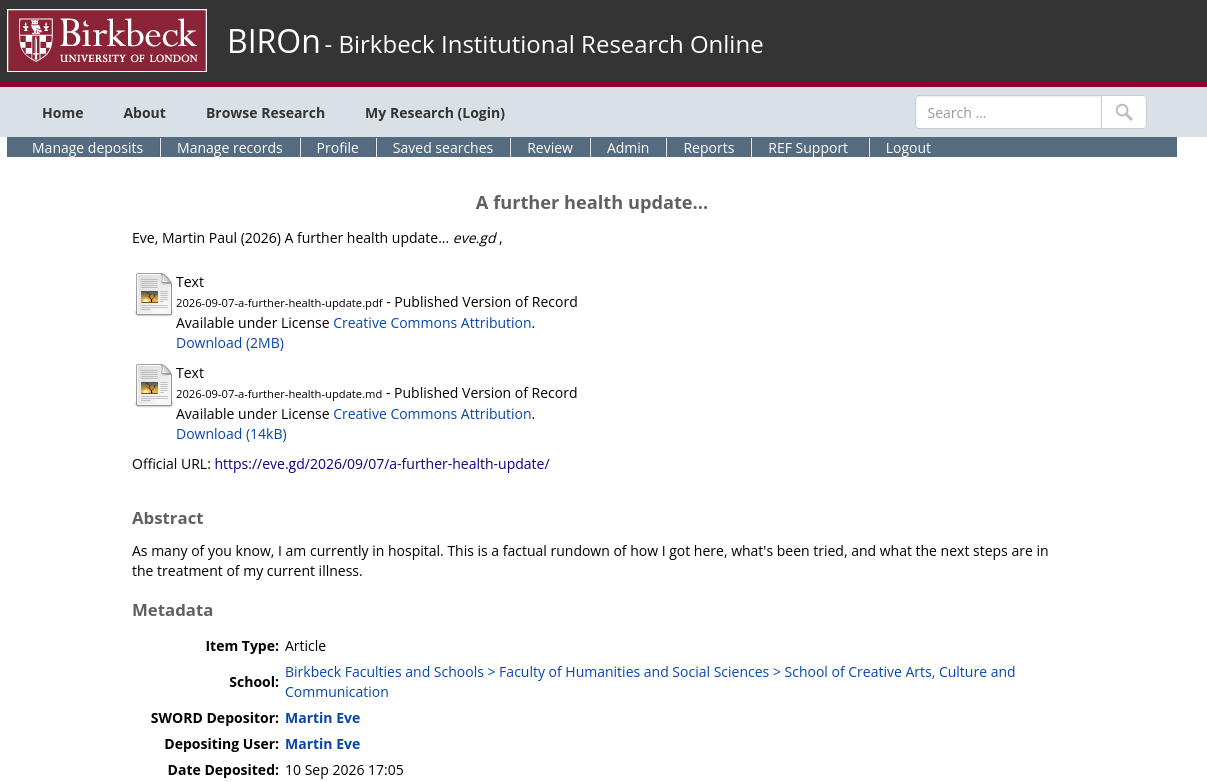Open the .md document thumbnail icon
This screenshot has width=1207, height=782.
[154, 385]
